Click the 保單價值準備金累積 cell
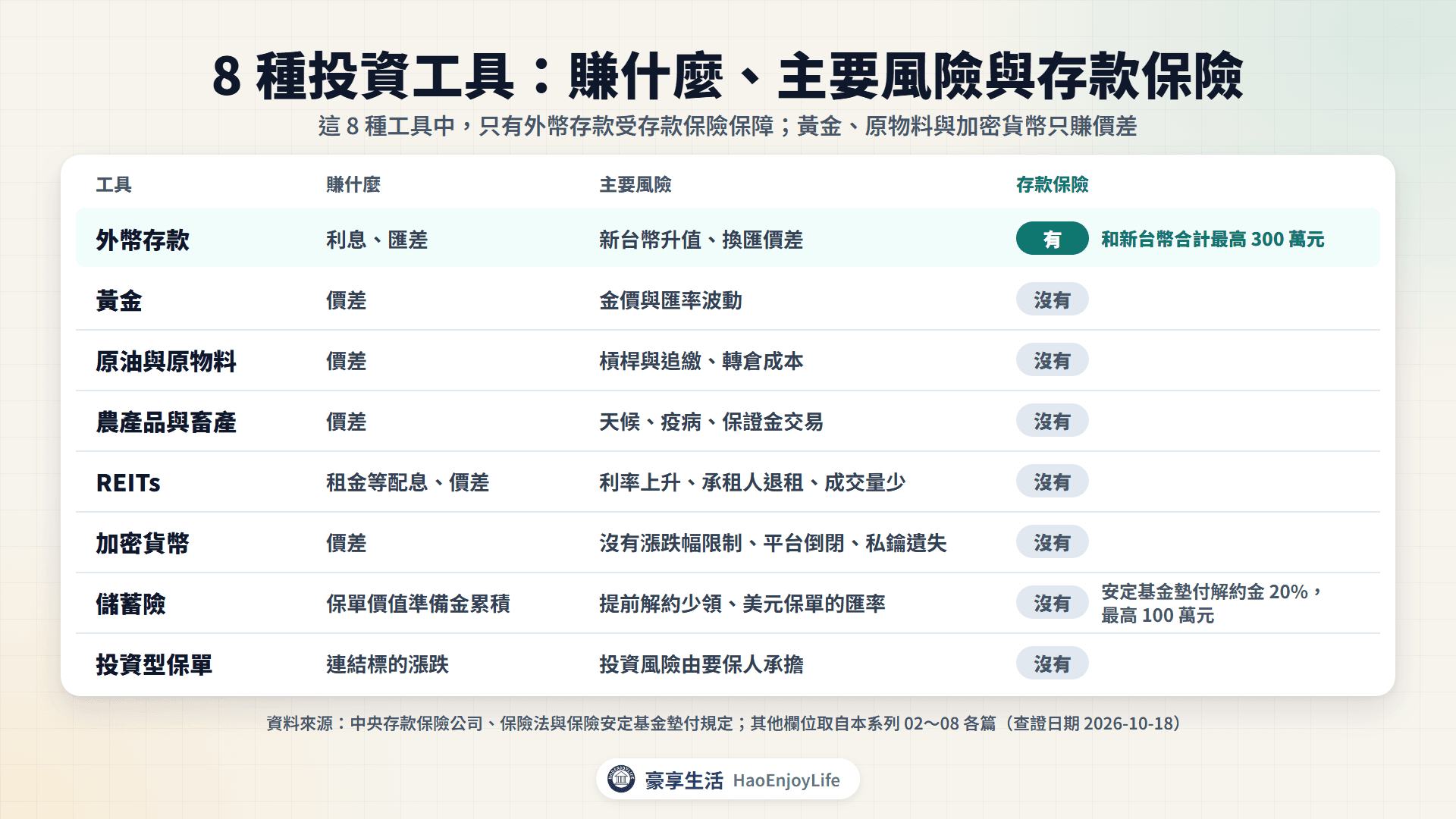1456x819 pixels. 418,604
